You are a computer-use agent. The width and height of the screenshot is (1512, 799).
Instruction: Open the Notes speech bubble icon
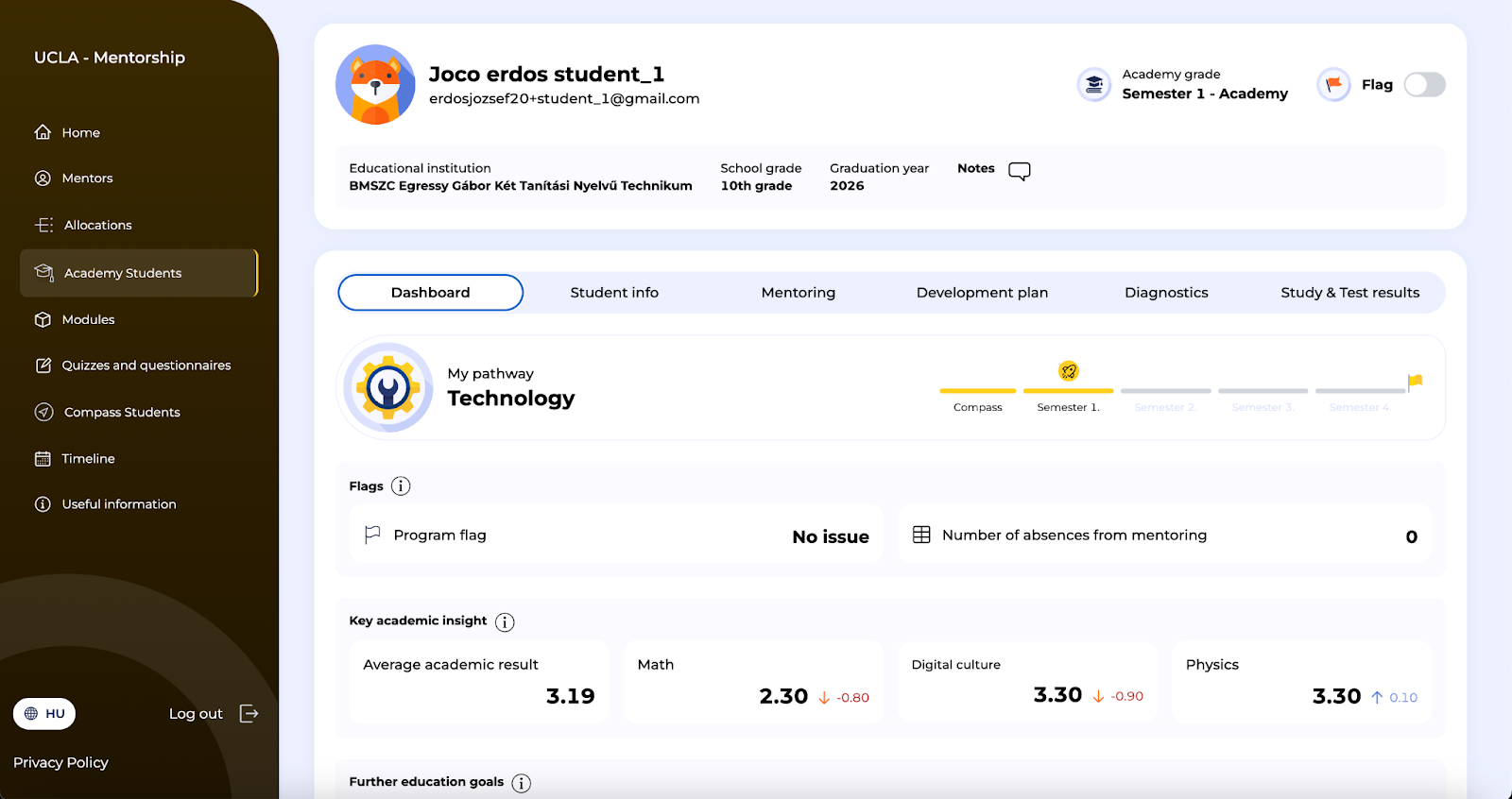1019,171
